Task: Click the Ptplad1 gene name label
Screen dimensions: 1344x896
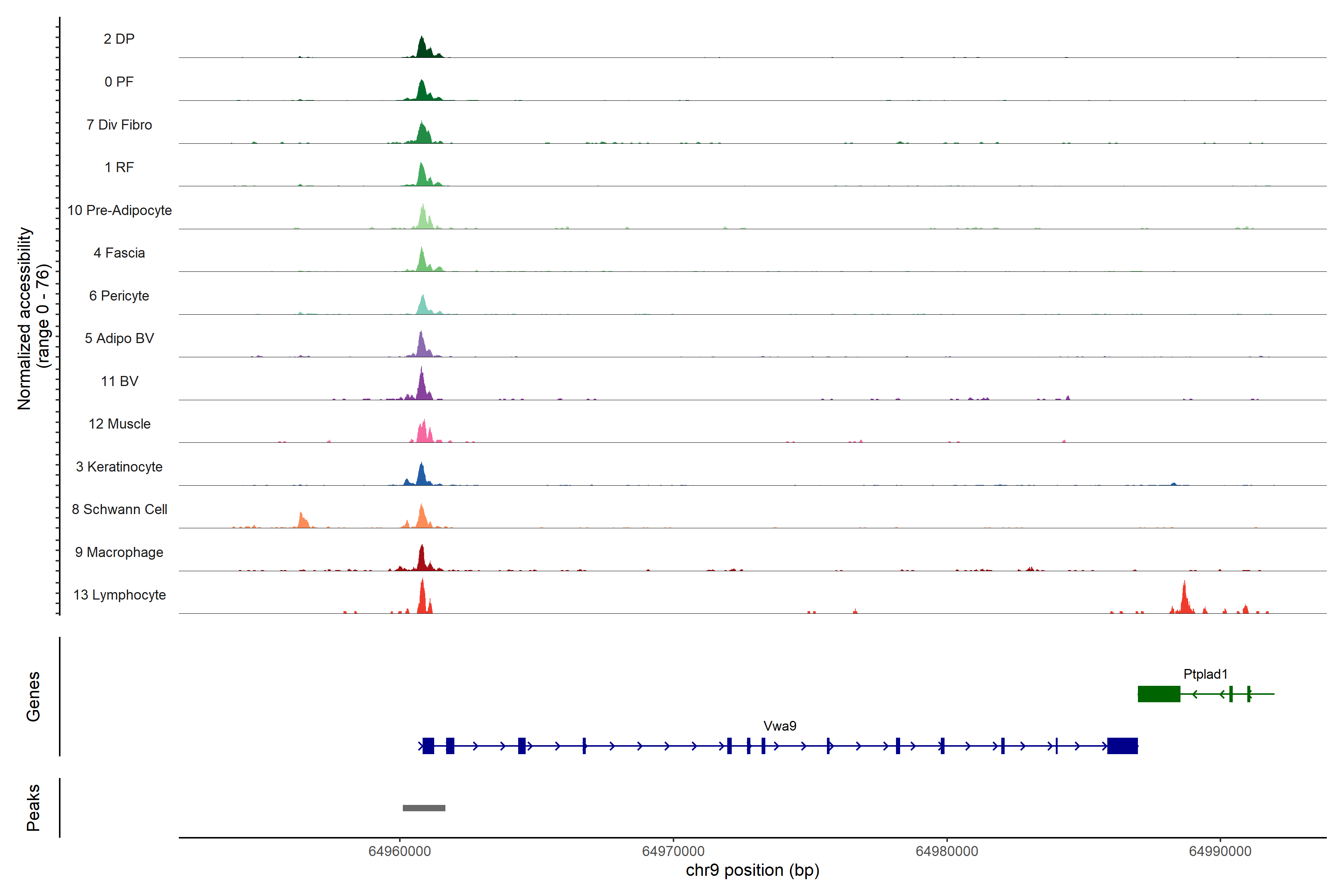Action: tap(1205, 674)
